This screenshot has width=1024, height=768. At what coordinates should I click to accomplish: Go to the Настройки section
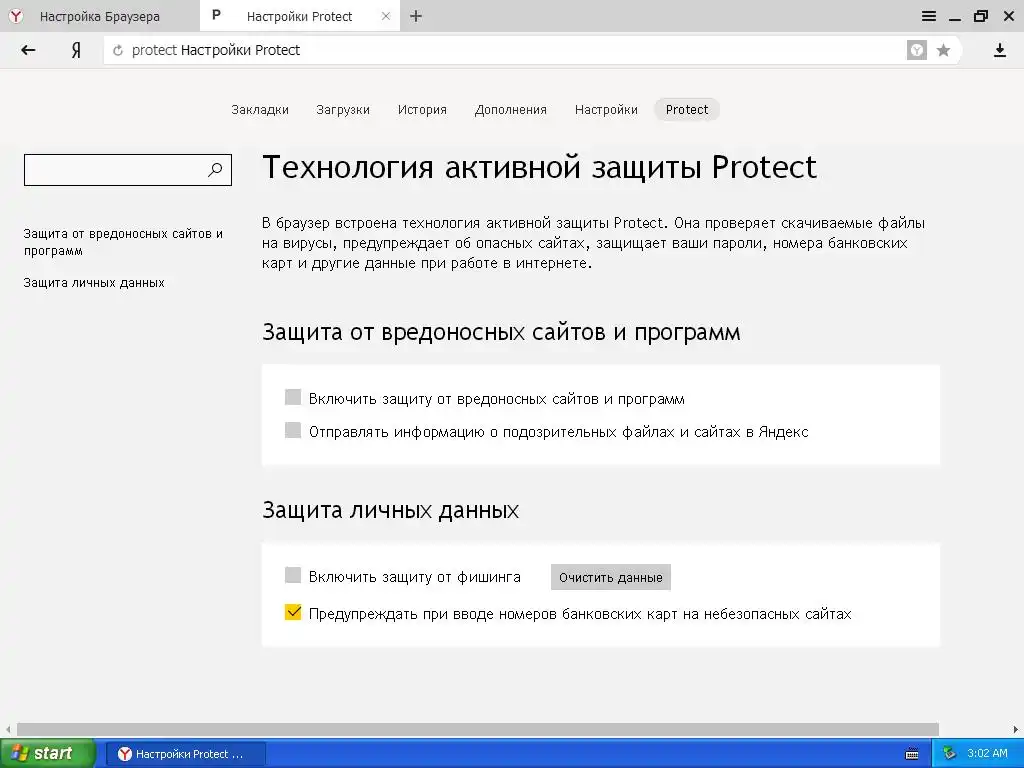(x=606, y=110)
